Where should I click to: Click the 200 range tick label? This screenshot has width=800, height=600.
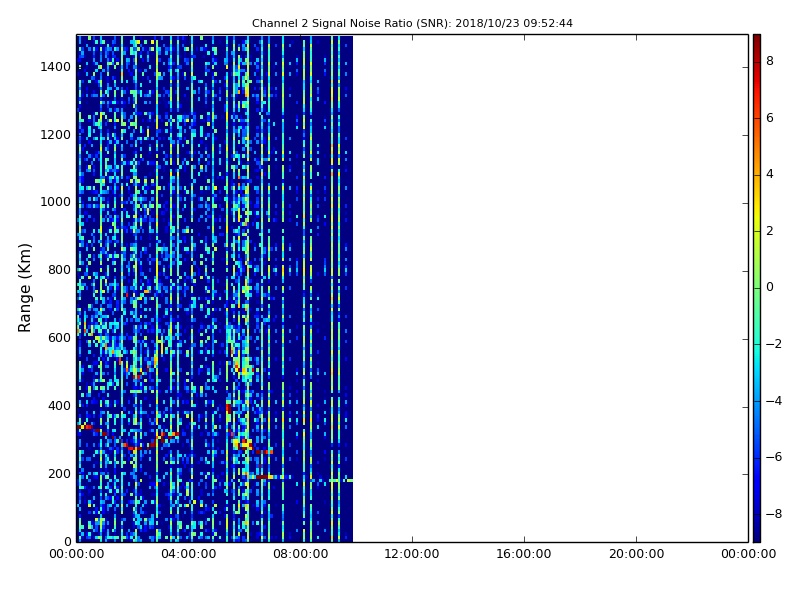pos(59,473)
